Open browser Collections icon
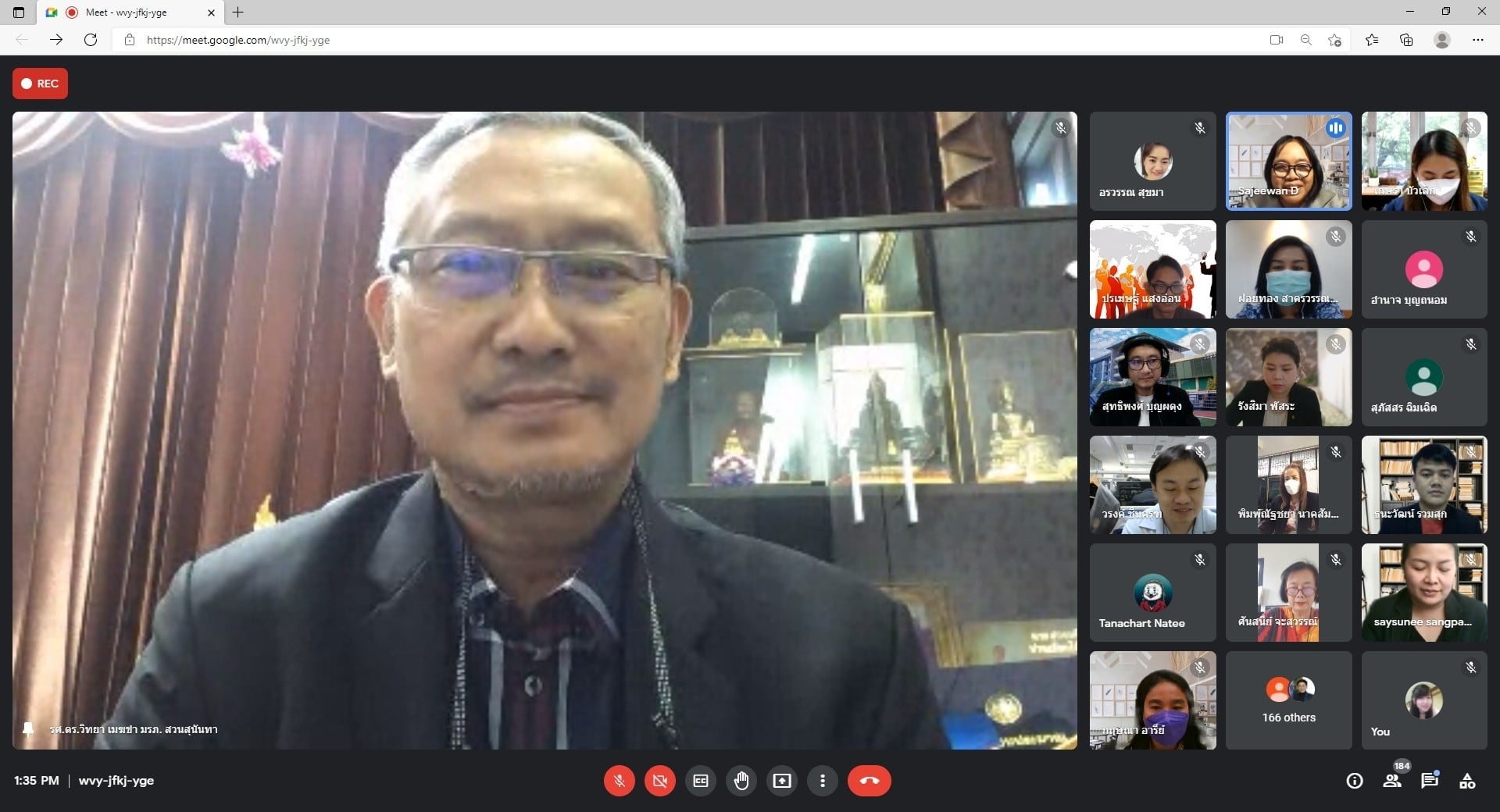The image size is (1500, 812). pyautogui.click(x=1406, y=40)
